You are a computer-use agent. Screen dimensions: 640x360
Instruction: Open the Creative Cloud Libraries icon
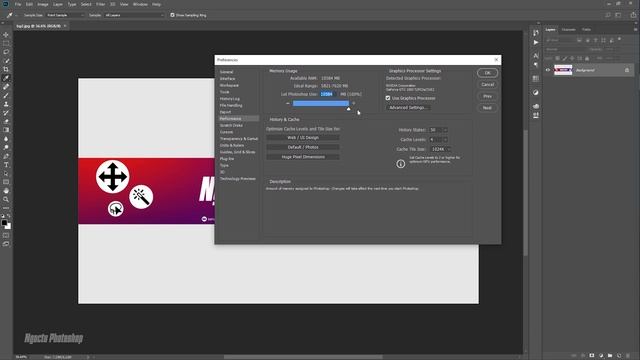pyautogui.click(x=536, y=106)
